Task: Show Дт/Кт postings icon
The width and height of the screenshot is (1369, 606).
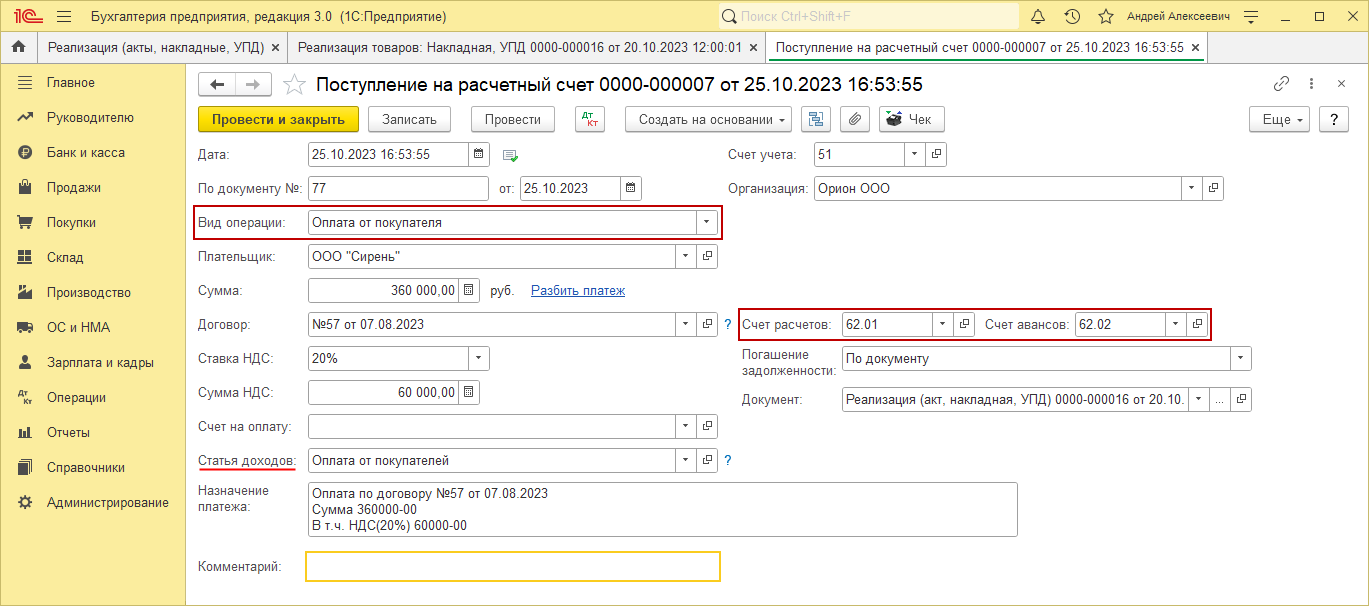Action: [x=590, y=119]
